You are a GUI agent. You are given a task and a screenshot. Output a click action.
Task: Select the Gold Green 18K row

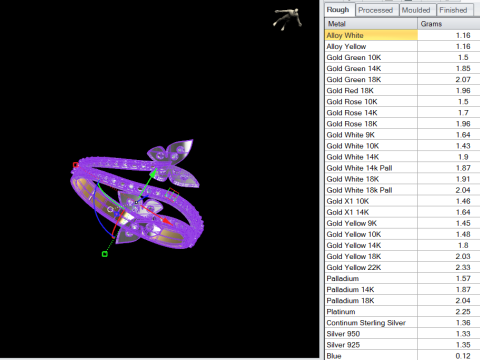(402, 79)
